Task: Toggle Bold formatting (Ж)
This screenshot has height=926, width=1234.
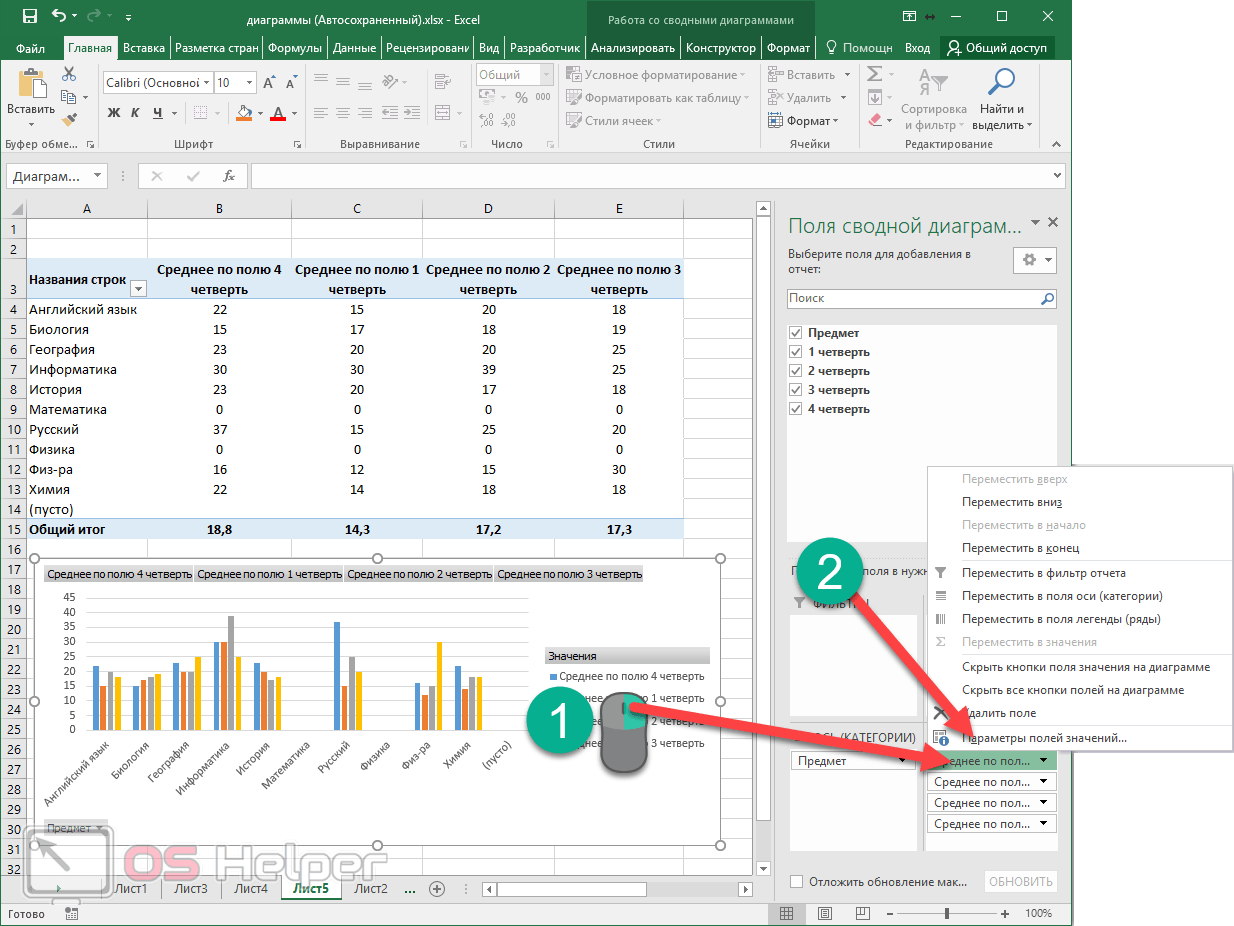Action: pyautogui.click(x=113, y=112)
